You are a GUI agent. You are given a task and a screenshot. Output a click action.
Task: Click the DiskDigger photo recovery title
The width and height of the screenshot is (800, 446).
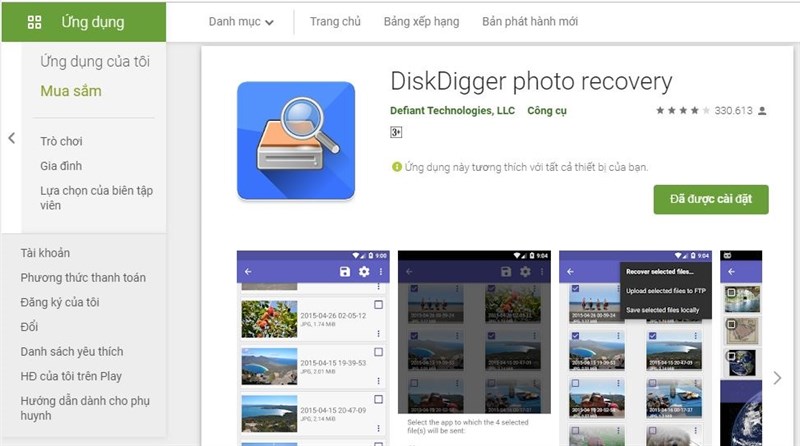coord(531,82)
